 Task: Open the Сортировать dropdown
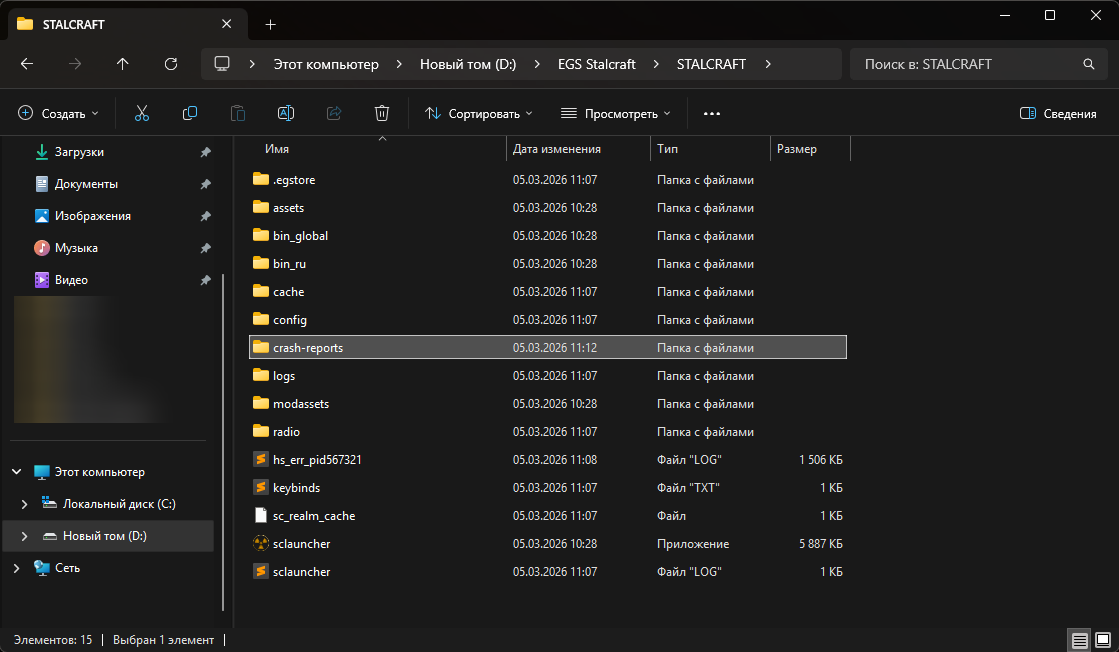479,114
